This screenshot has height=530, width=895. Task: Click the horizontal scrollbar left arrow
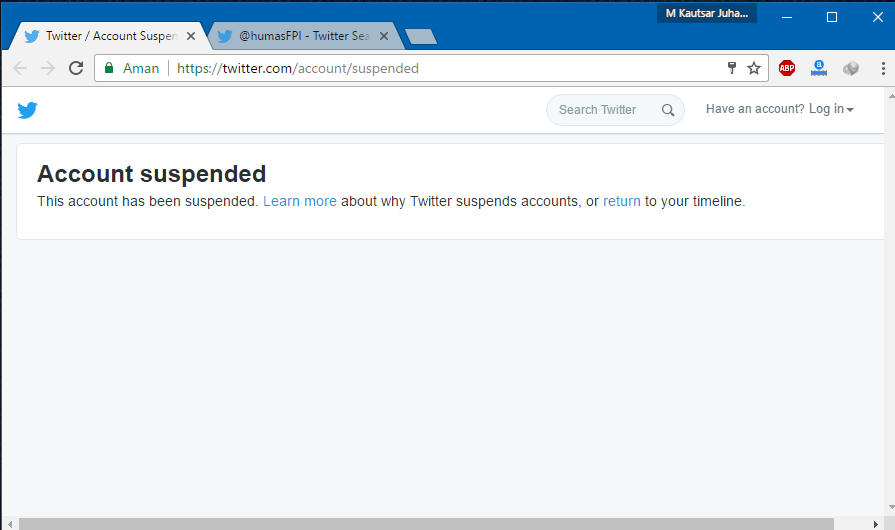(10, 524)
